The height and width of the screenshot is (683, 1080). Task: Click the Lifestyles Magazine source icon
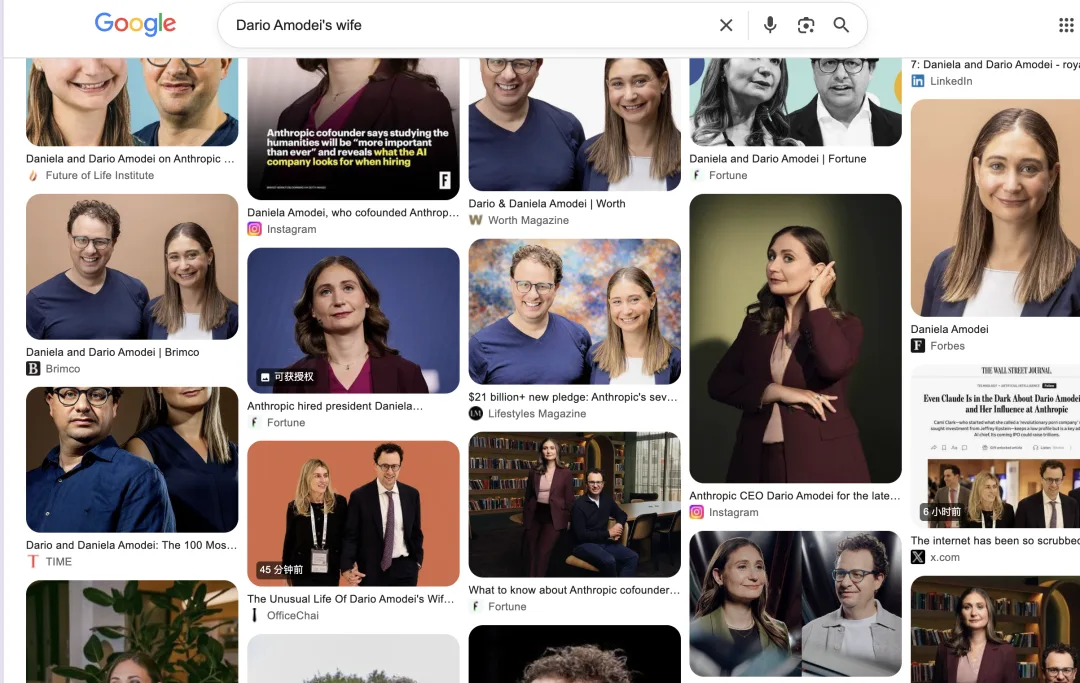pyautogui.click(x=475, y=414)
